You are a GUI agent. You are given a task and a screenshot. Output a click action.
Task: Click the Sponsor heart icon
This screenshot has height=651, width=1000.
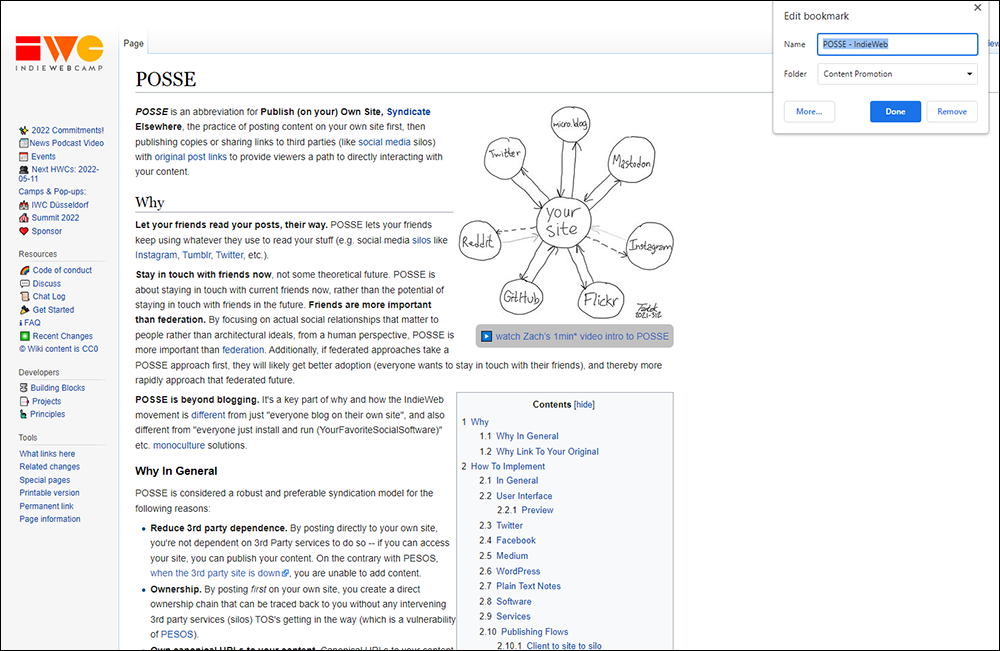(x=24, y=231)
